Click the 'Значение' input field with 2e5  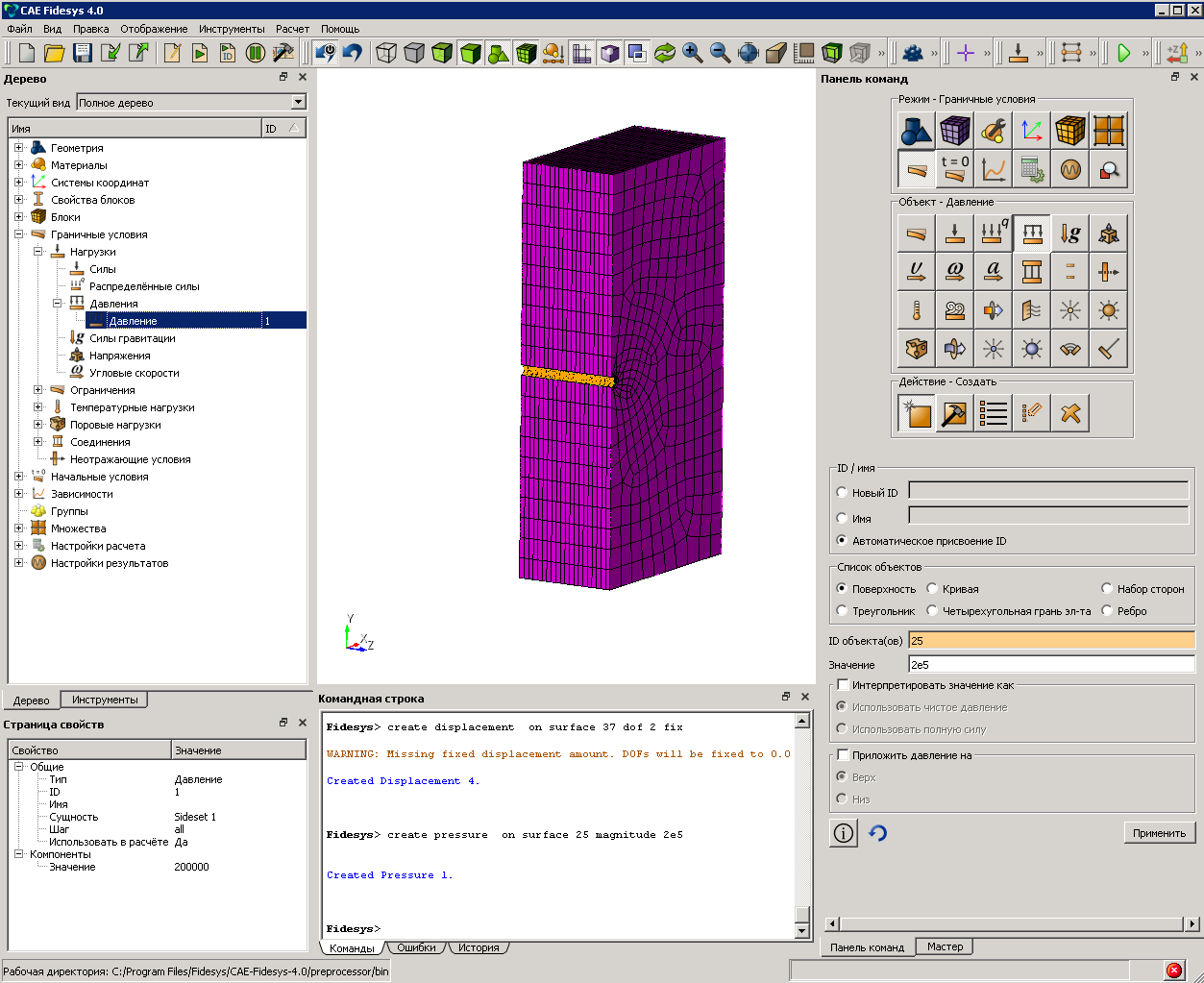click(x=1051, y=664)
